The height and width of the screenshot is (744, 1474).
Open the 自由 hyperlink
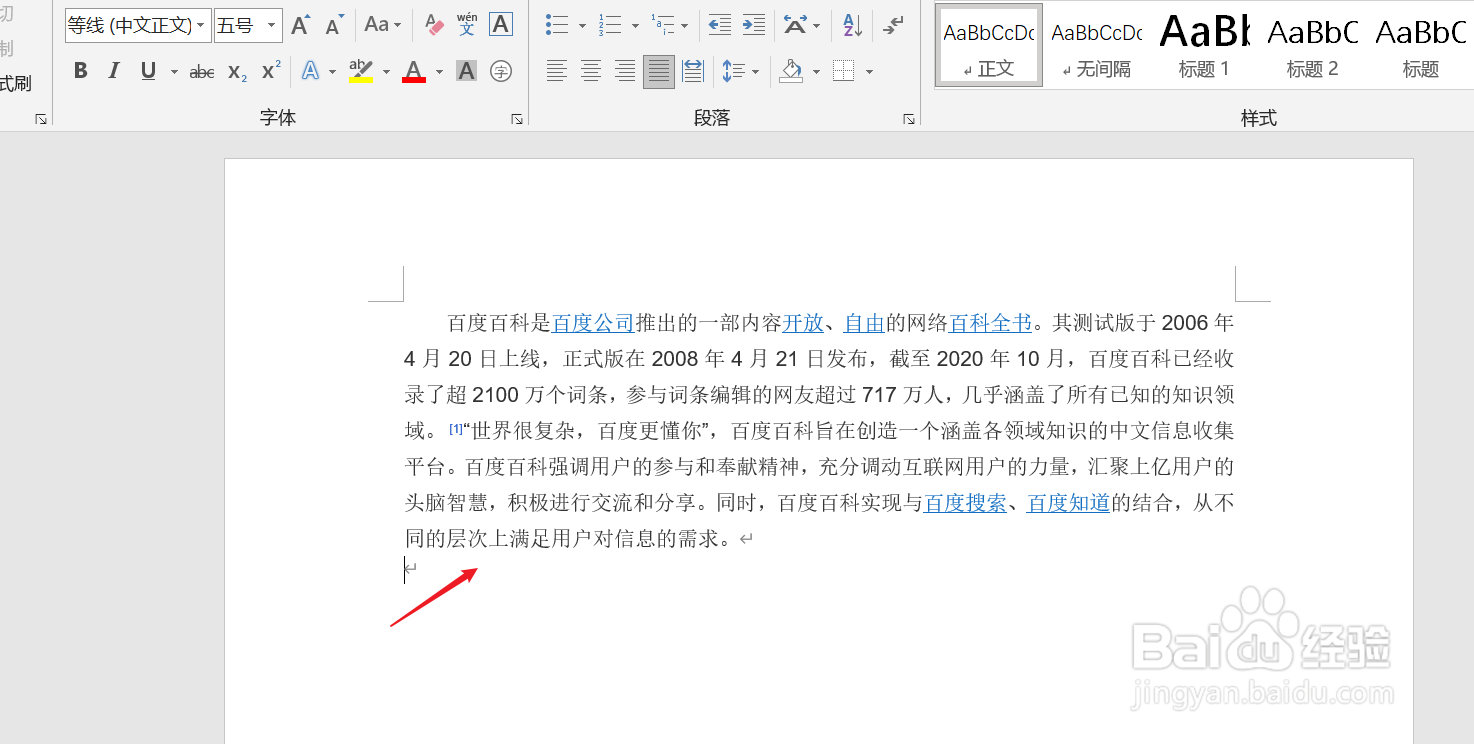pos(865,323)
